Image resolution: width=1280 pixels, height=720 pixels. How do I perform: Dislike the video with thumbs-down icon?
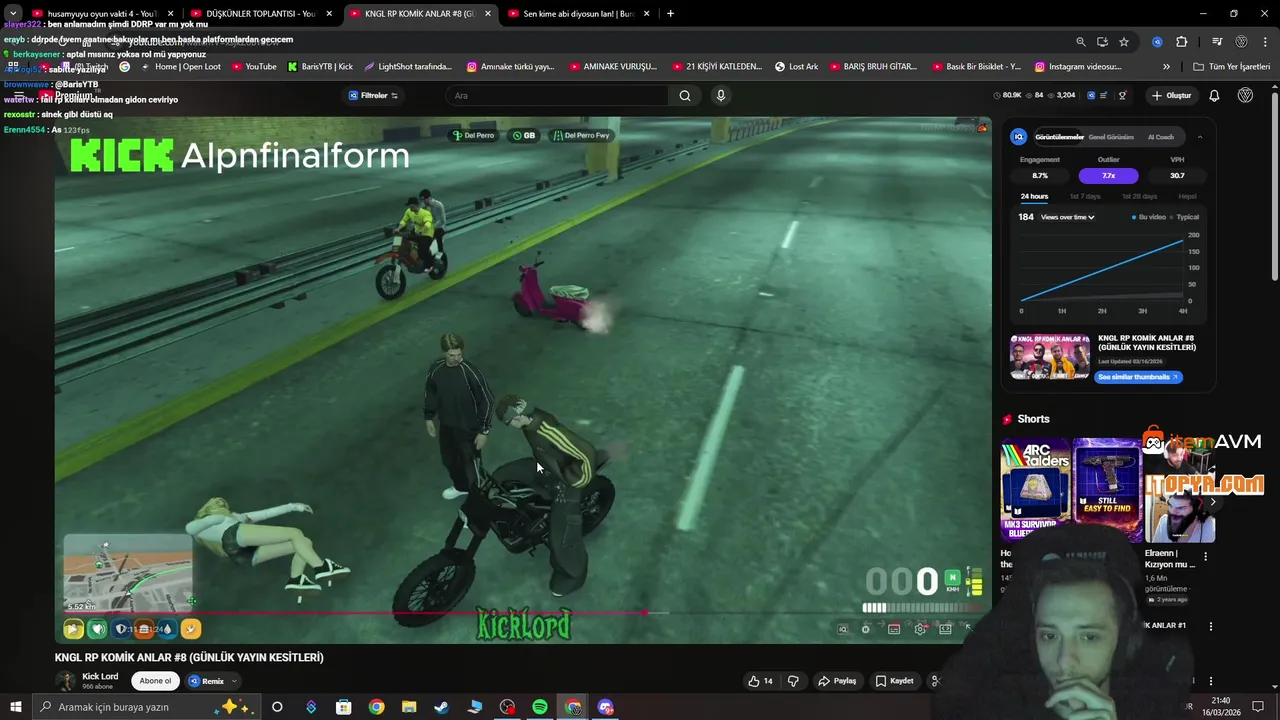[x=793, y=681]
